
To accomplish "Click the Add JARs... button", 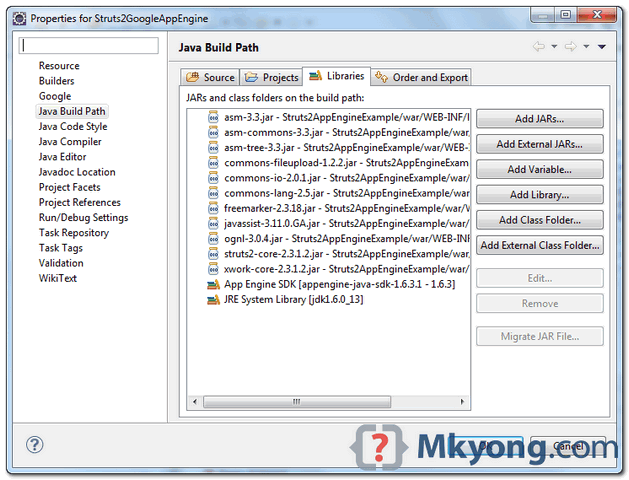I will [x=540, y=119].
